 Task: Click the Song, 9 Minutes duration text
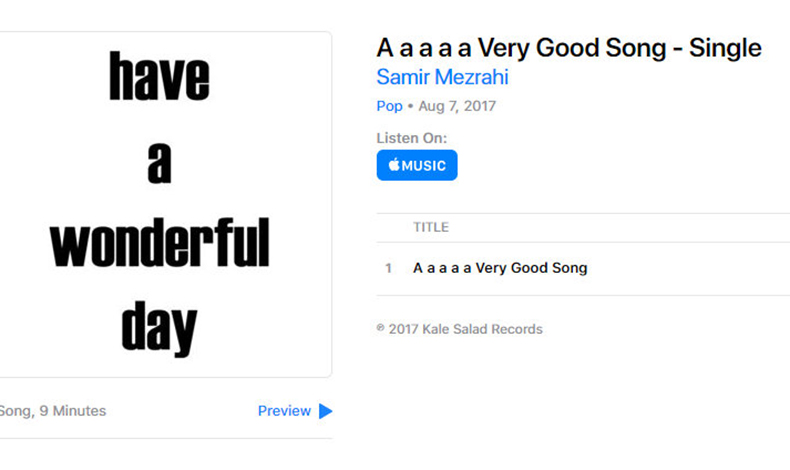pos(53,411)
